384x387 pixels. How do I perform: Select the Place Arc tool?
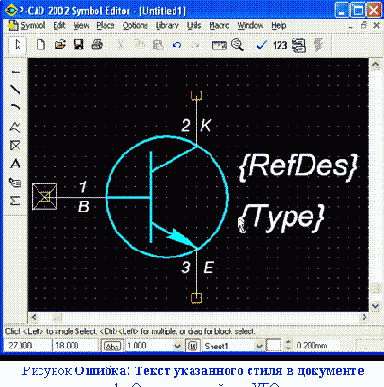point(16,107)
